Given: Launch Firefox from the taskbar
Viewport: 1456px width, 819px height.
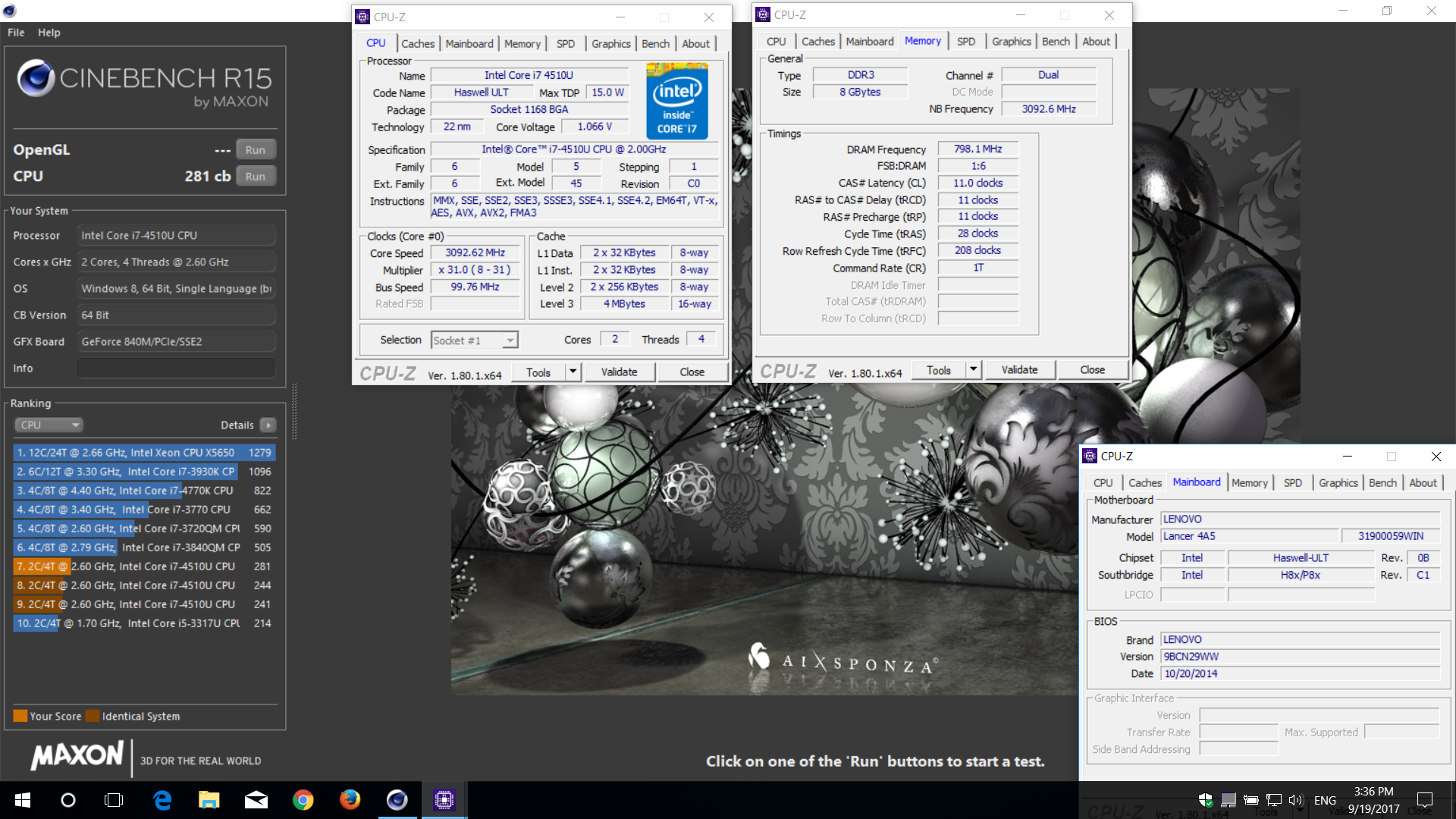Looking at the screenshot, I should 350,800.
